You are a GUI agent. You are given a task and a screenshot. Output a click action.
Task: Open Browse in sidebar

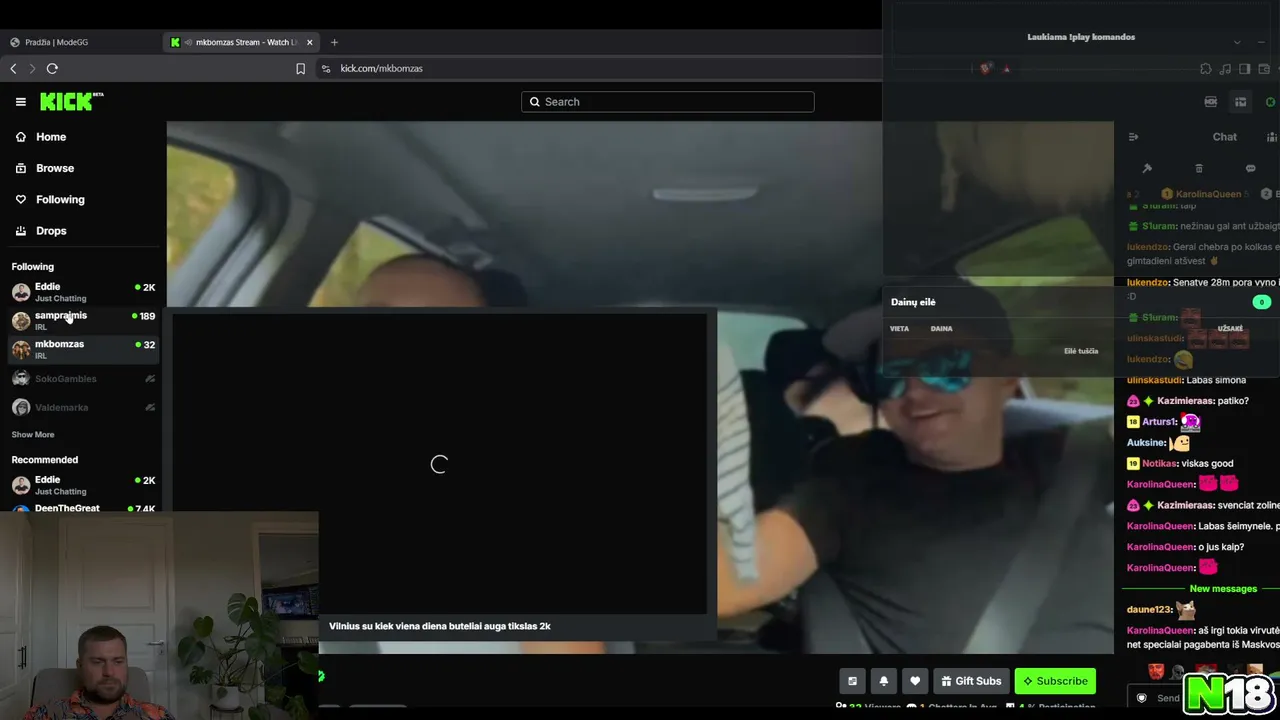point(55,168)
